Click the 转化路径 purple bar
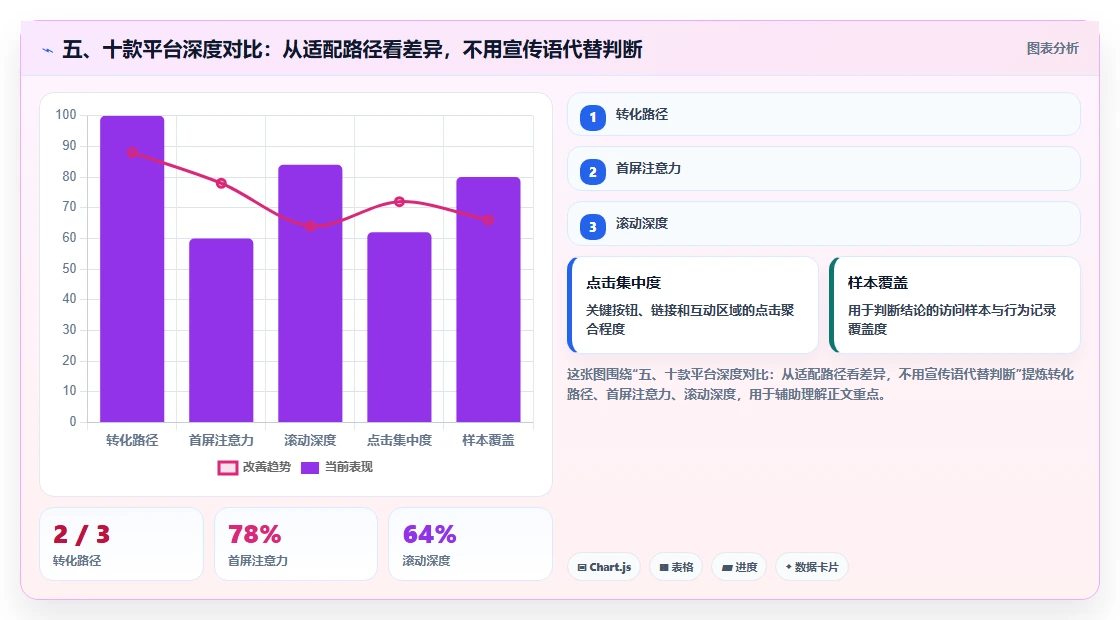 [132, 269]
